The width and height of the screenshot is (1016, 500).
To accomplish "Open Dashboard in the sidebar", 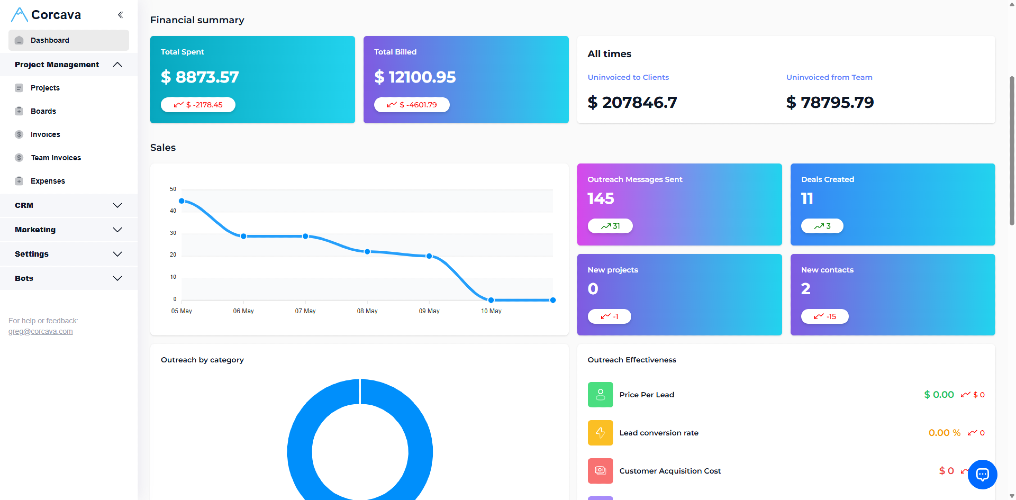I will pos(69,40).
